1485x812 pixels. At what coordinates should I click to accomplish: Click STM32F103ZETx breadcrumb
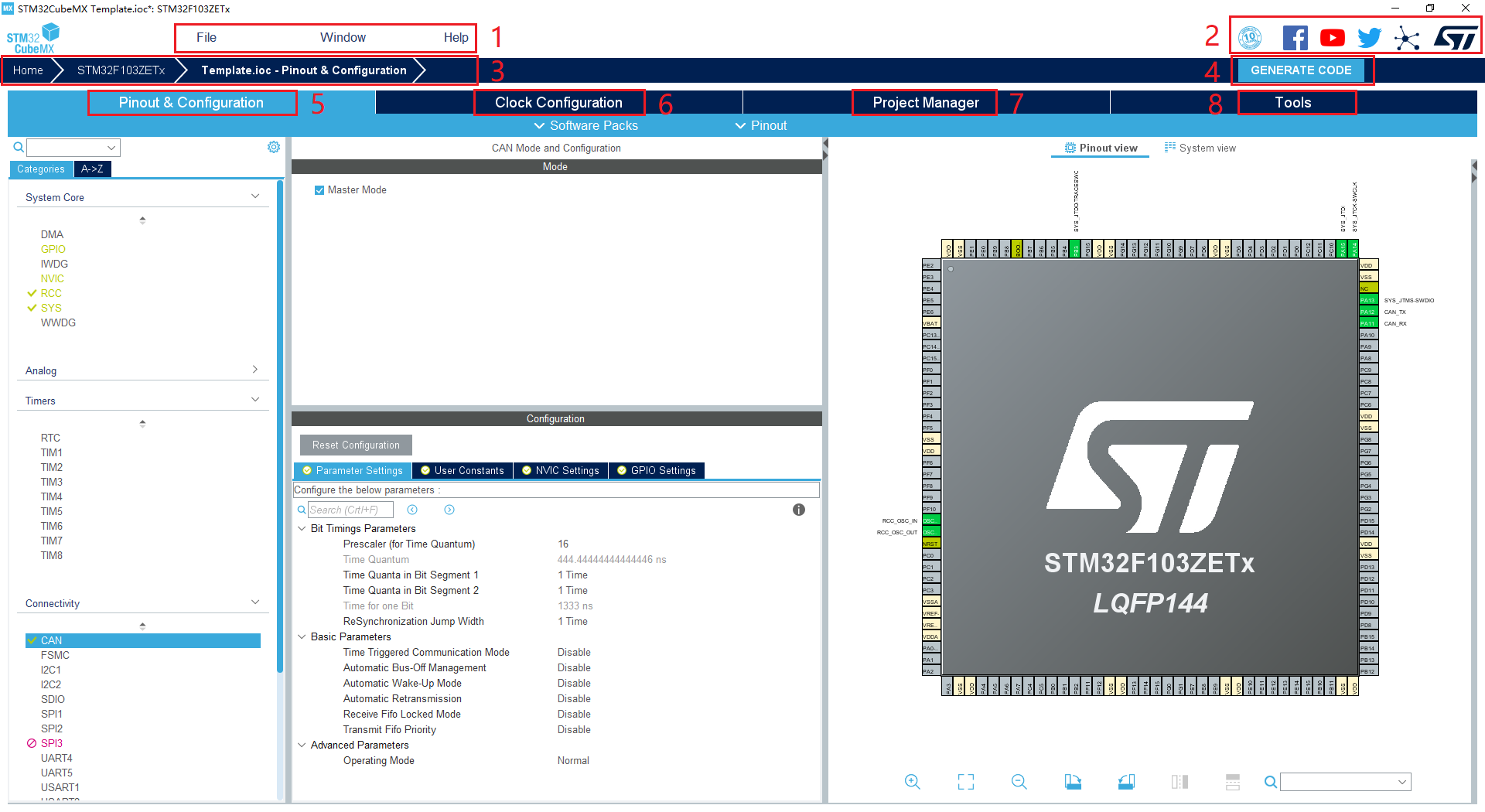[x=121, y=70]
